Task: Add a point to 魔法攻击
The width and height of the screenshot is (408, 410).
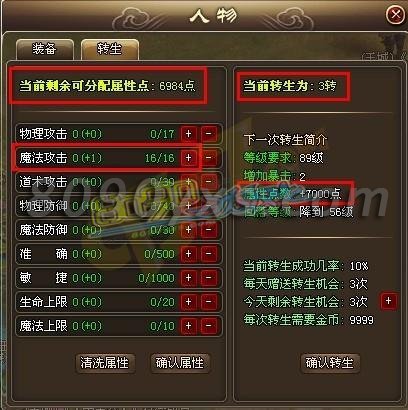Action: [189, 158]
